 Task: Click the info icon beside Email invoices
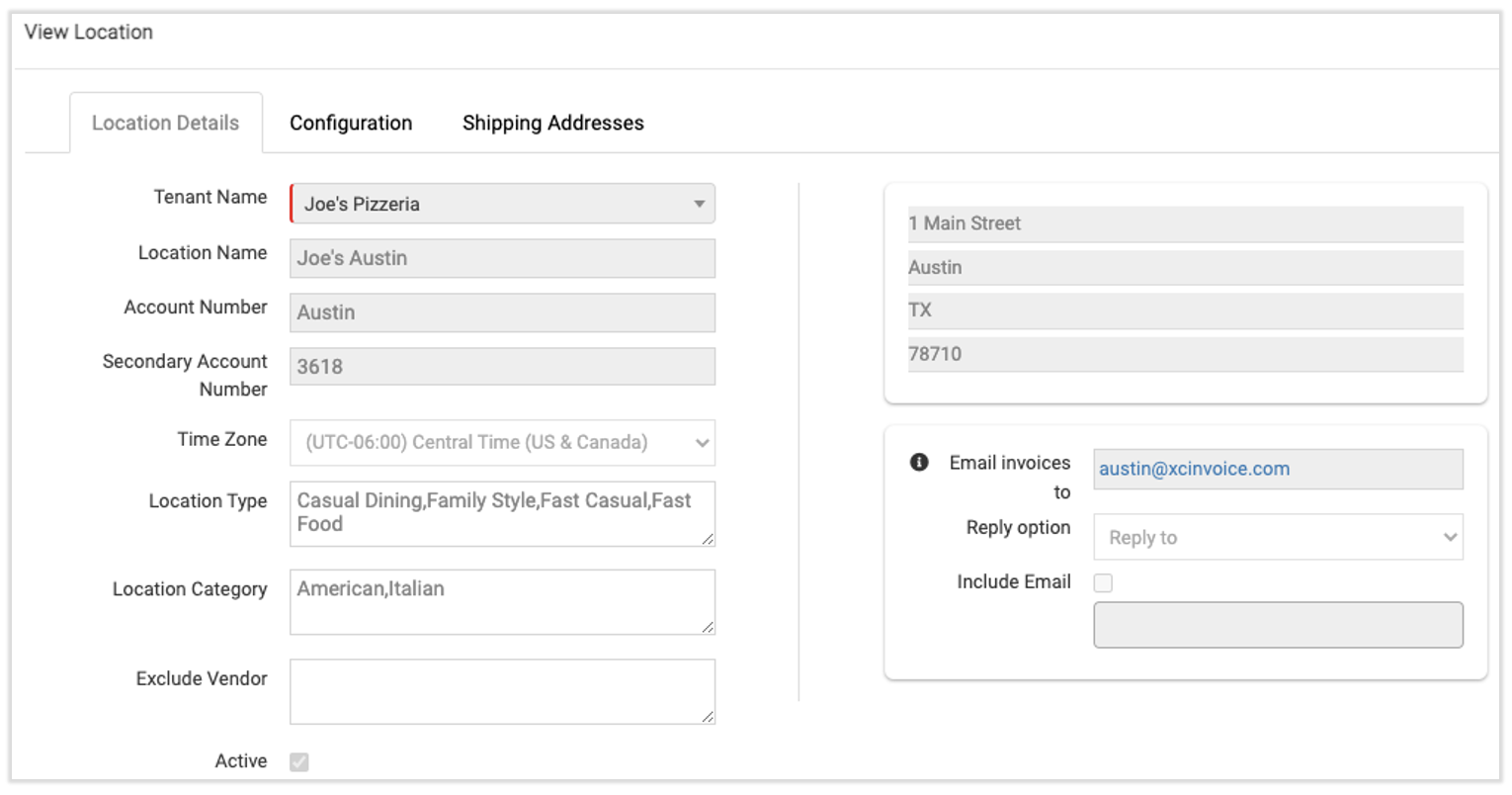point(919,462)
